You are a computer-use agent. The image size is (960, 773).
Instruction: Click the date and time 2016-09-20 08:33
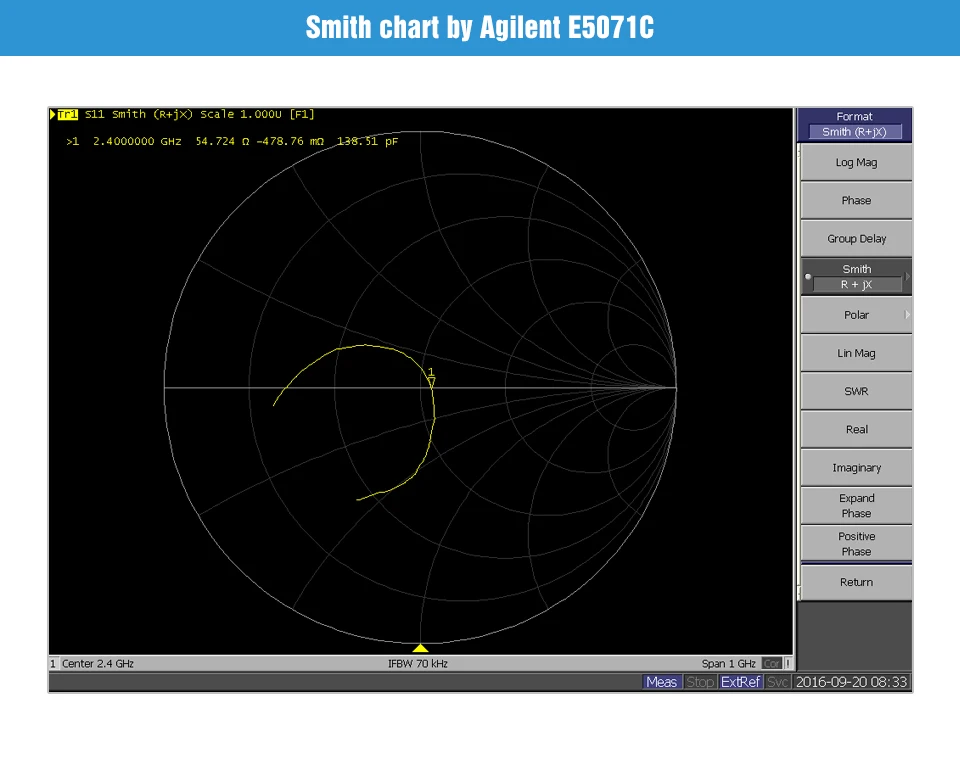click(851, 682)
